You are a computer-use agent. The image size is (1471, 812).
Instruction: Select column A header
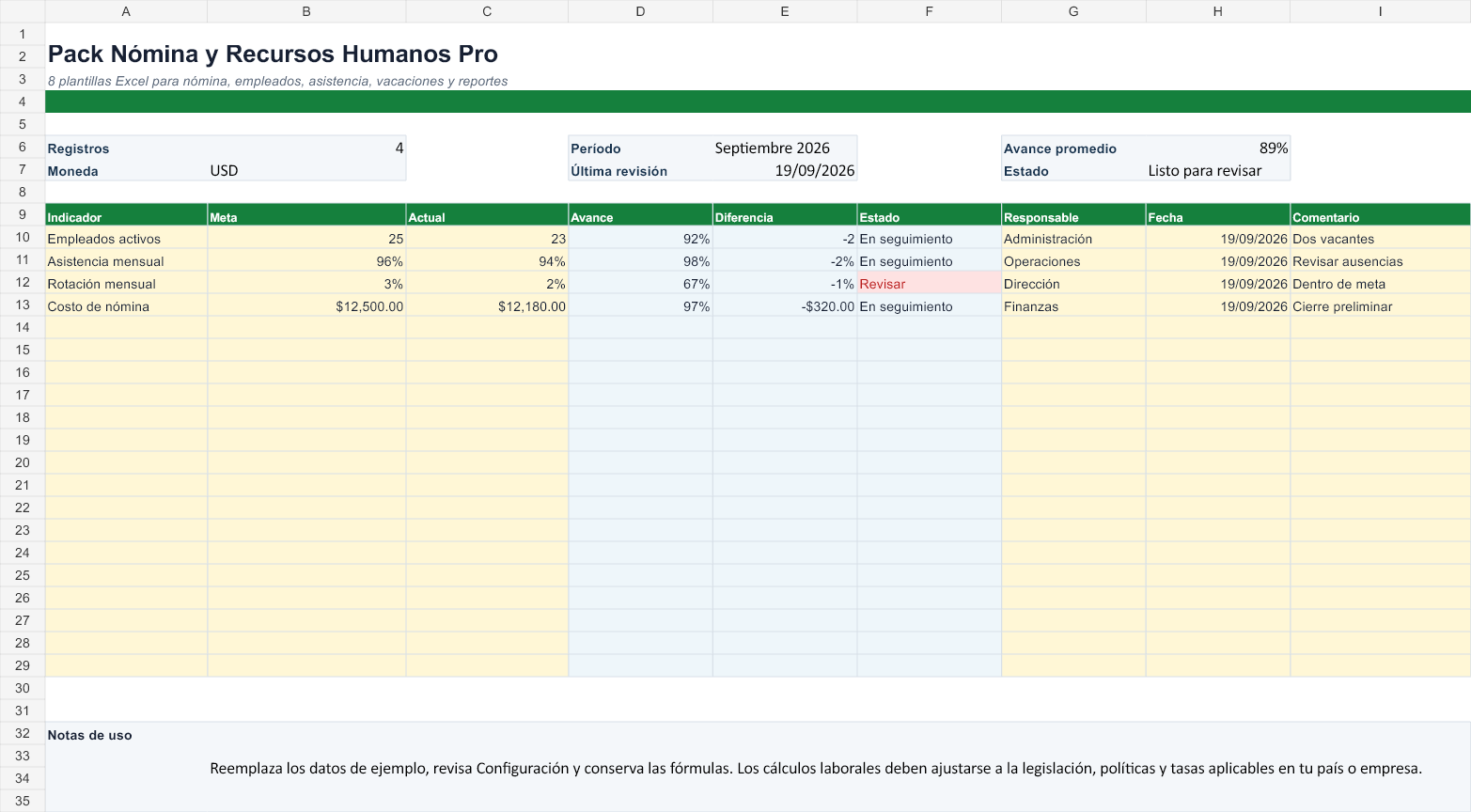(126, 11)
